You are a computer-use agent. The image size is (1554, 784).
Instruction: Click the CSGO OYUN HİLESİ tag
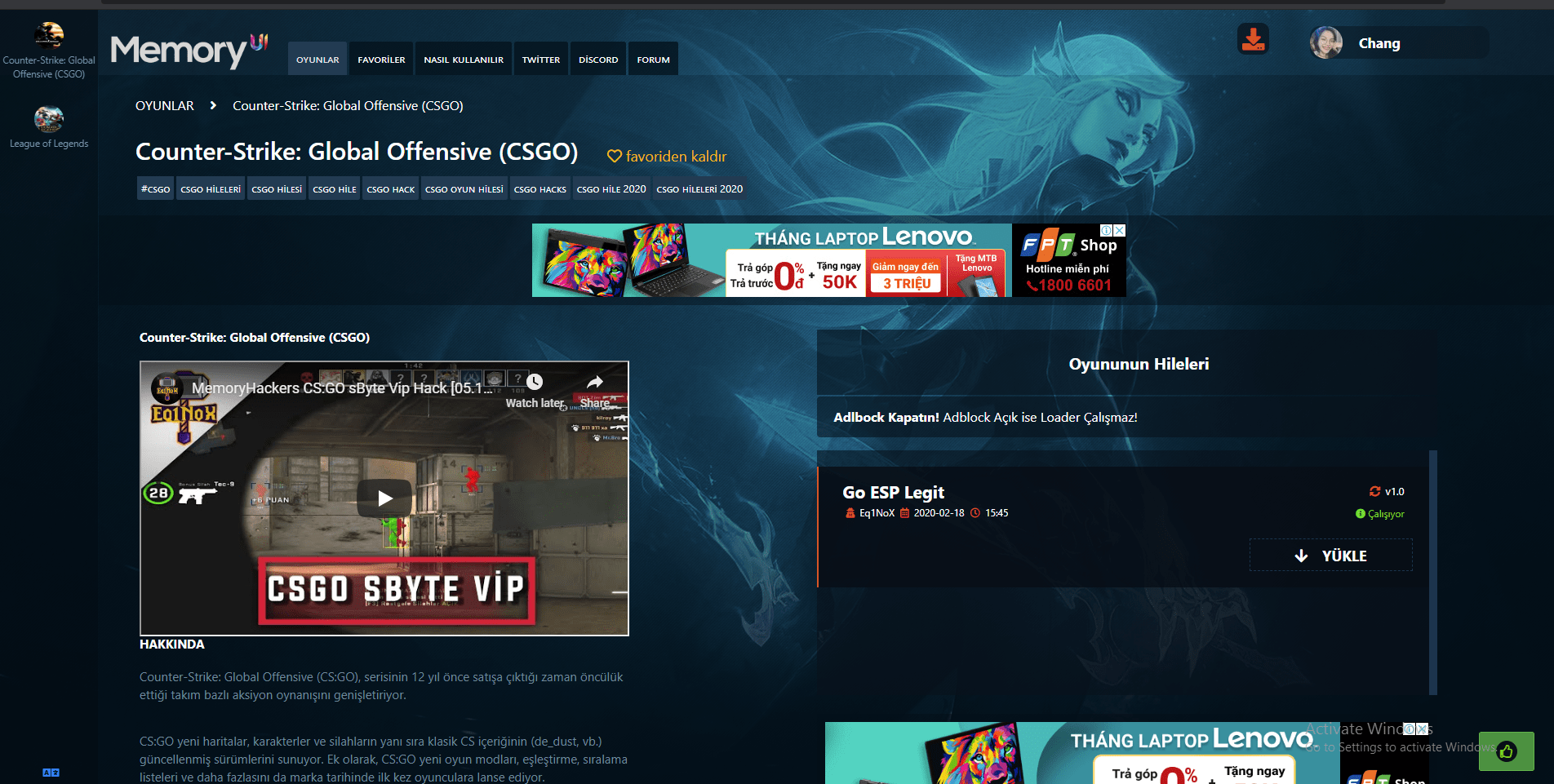coord(464,189)
